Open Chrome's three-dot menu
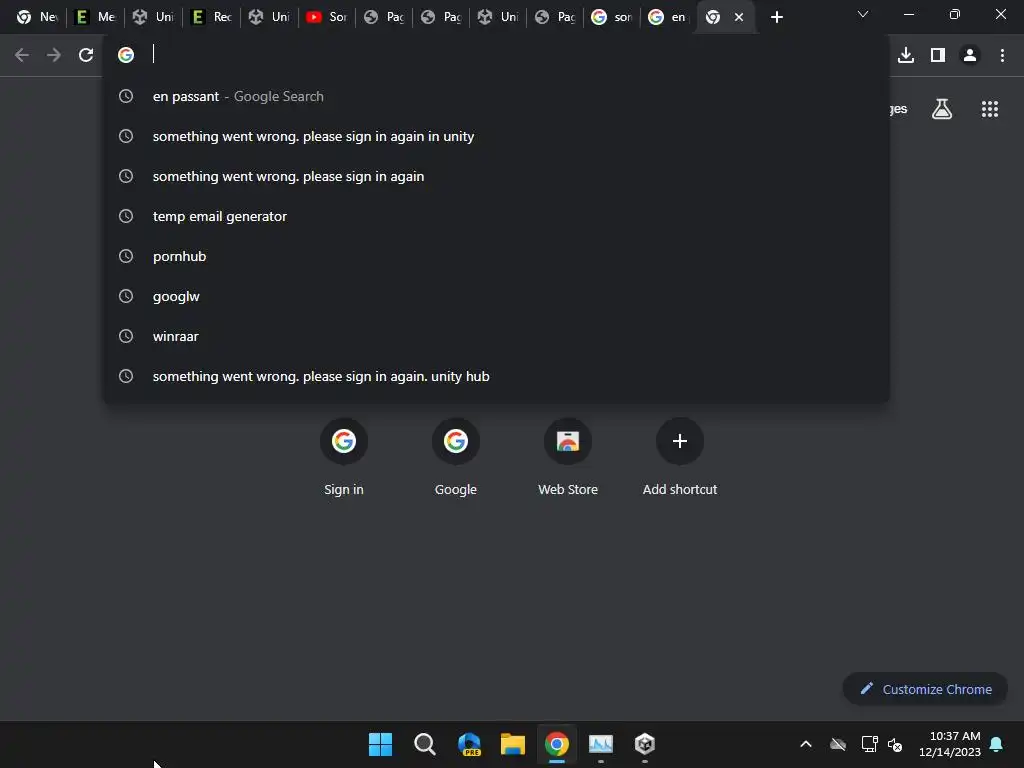 [1002, 55]
